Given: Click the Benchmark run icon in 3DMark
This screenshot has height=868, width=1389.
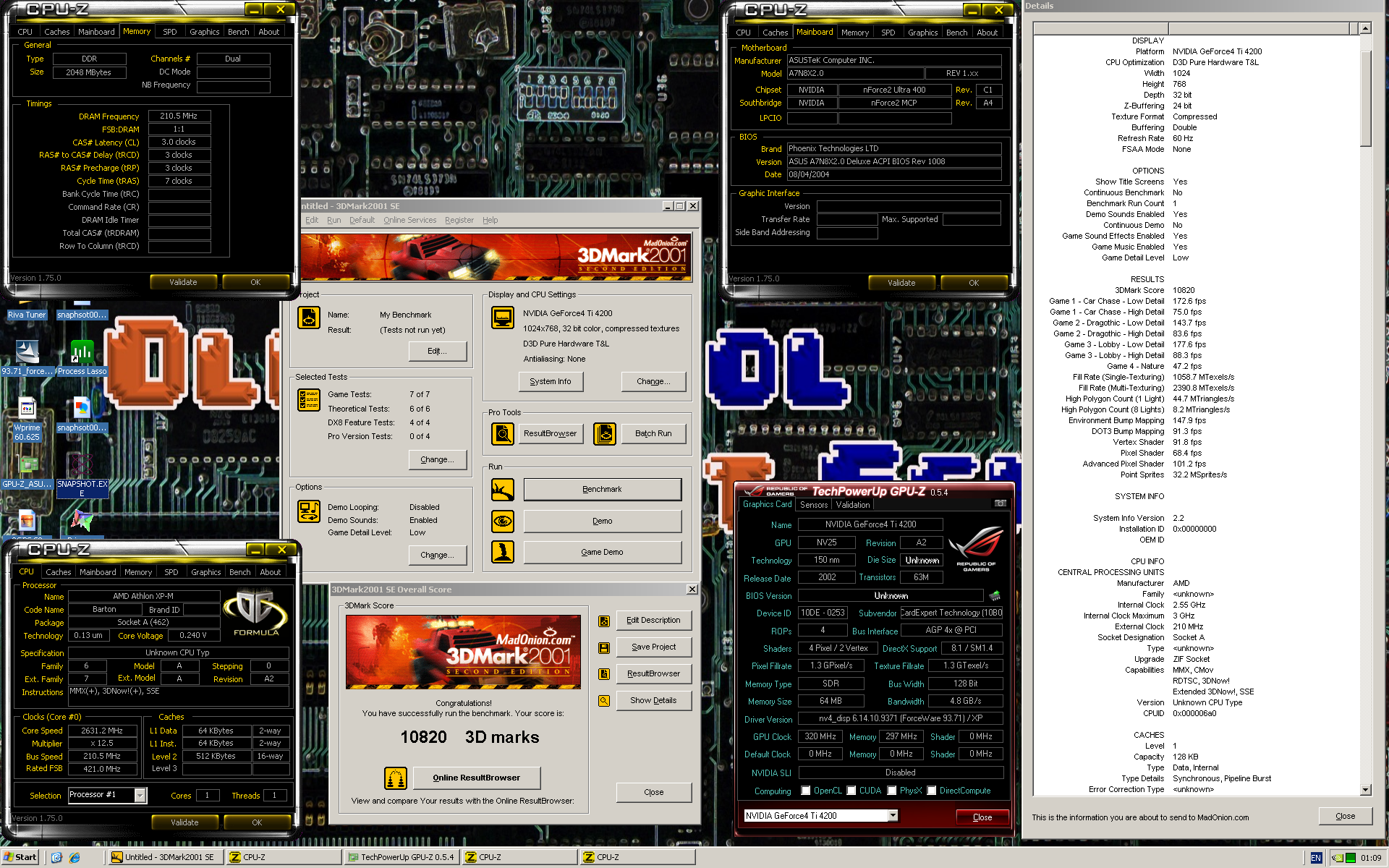Looking at the screenshot, I should tap(502, 490).
